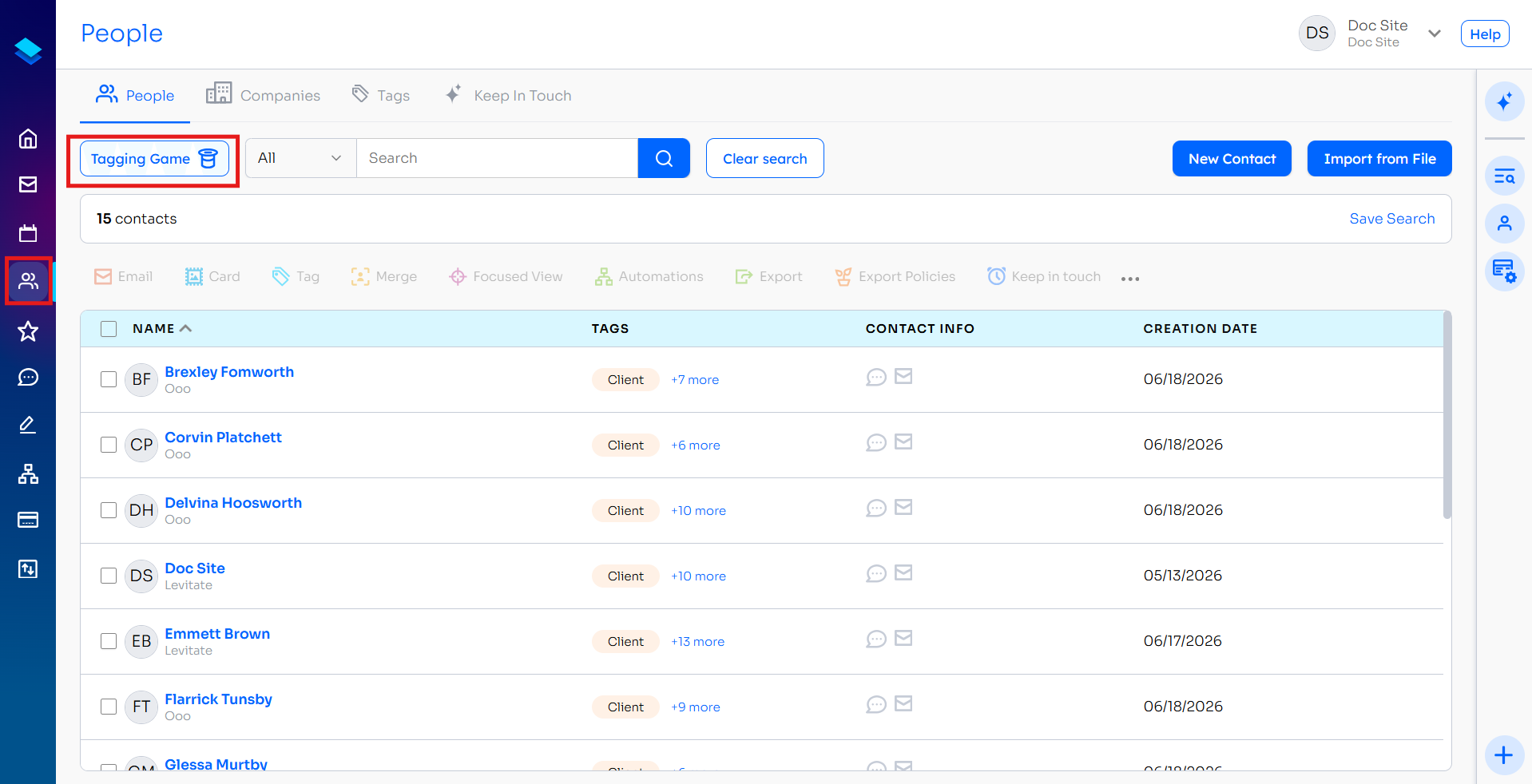Check the box for Delvina Hoosworth

[109, 510]
